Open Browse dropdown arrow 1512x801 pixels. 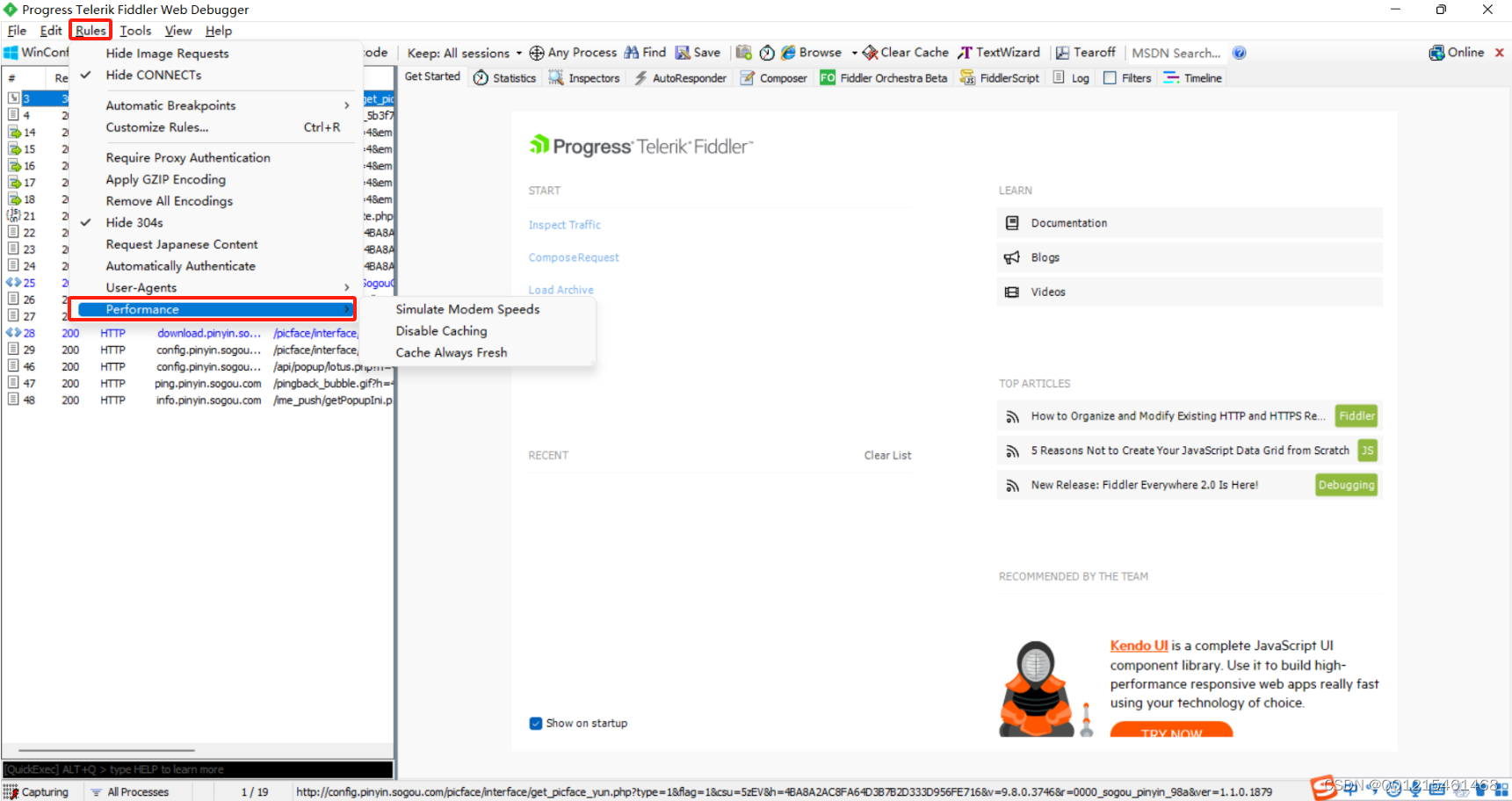tap(854, 54)
